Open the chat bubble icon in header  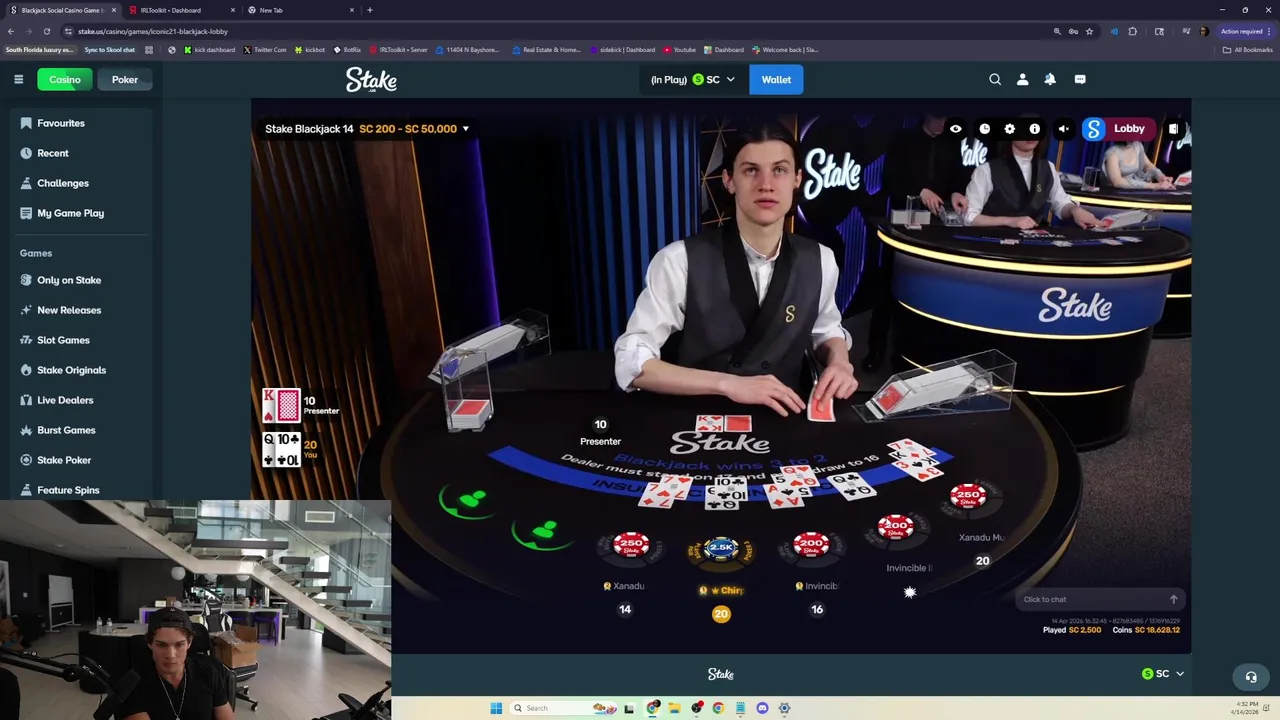tap(1080, 79)
